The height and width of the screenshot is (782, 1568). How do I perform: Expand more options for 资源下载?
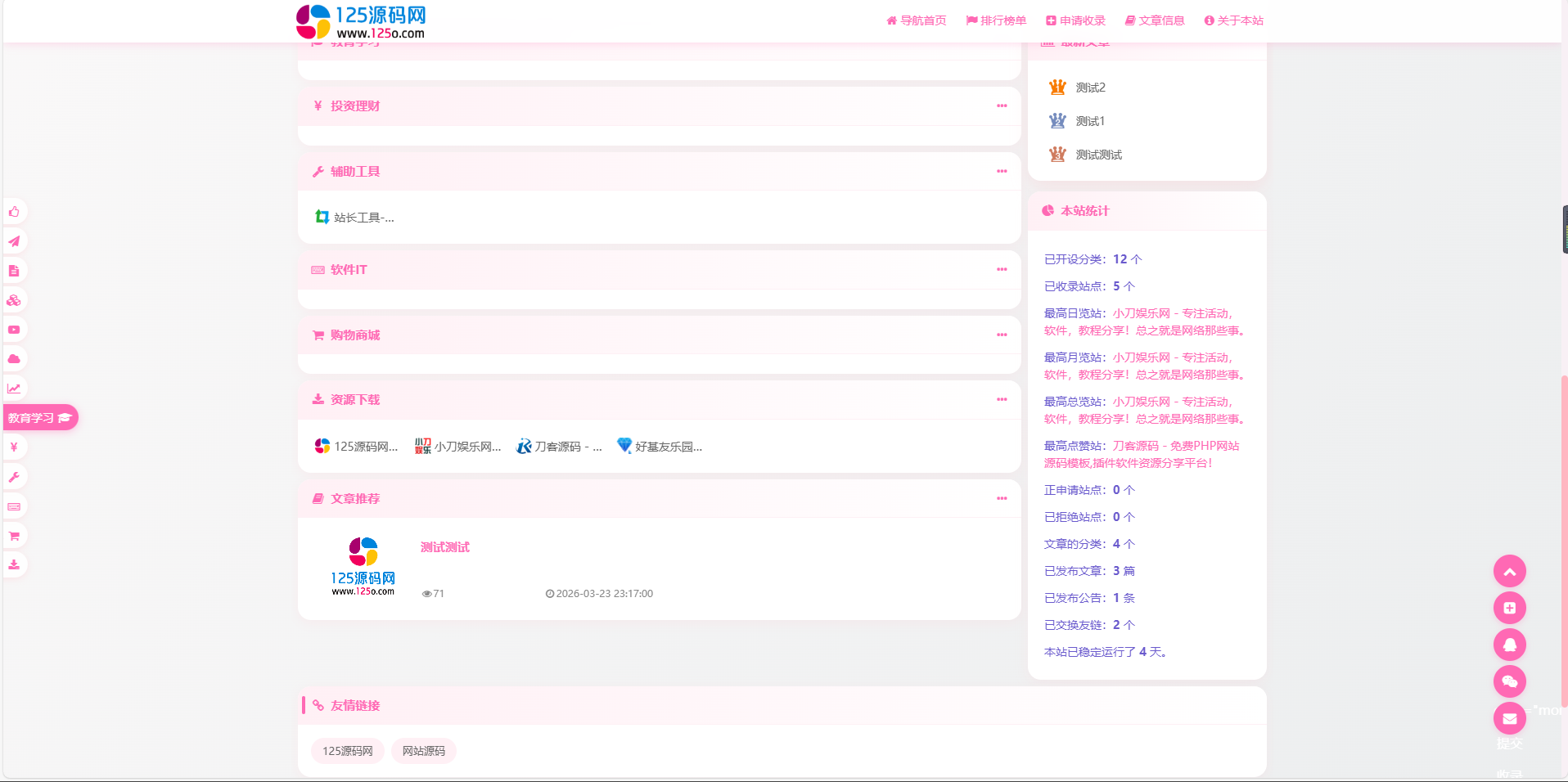coord(1002,399)
